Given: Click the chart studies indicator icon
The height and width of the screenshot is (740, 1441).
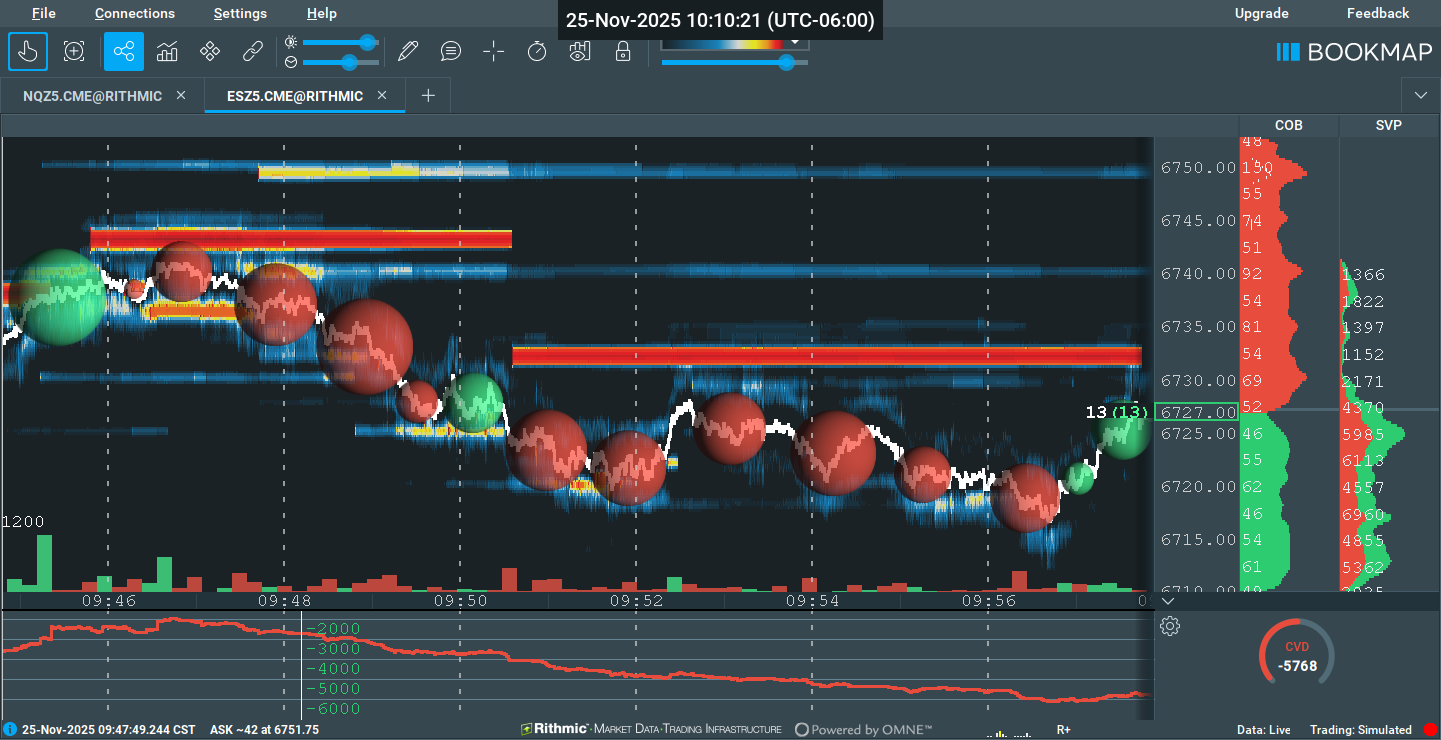Looking at the screenshot, I should point(167,51).
